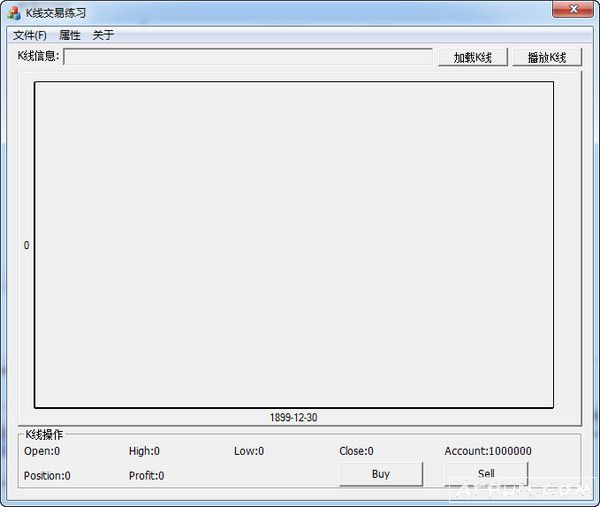This screenshot has height=507, width=600.
Task: Click the Sell button
Action: (486, 474)
